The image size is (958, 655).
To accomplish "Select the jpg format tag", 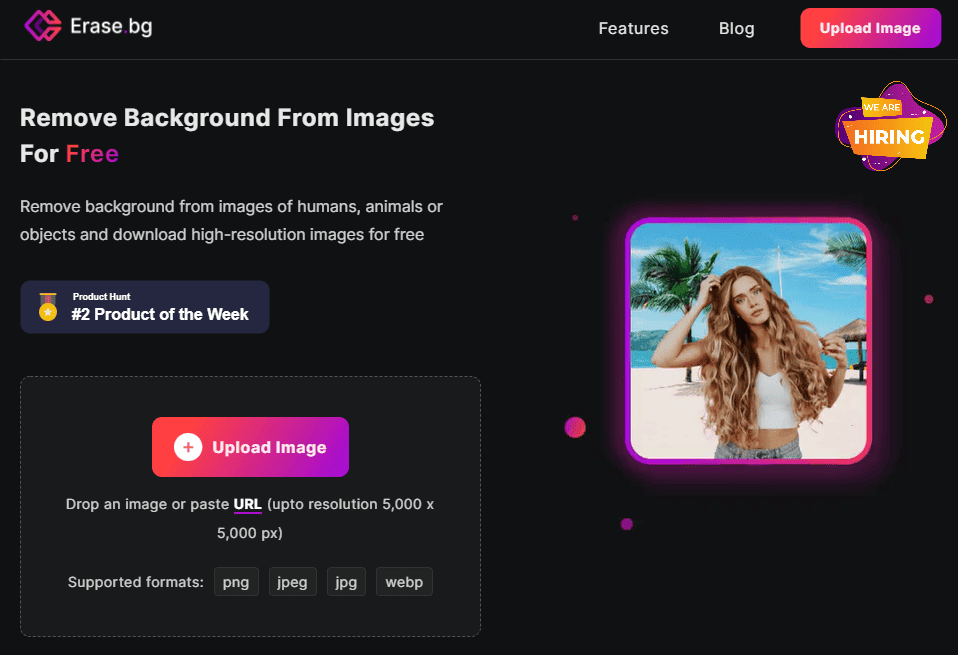I will pos(346,582).
